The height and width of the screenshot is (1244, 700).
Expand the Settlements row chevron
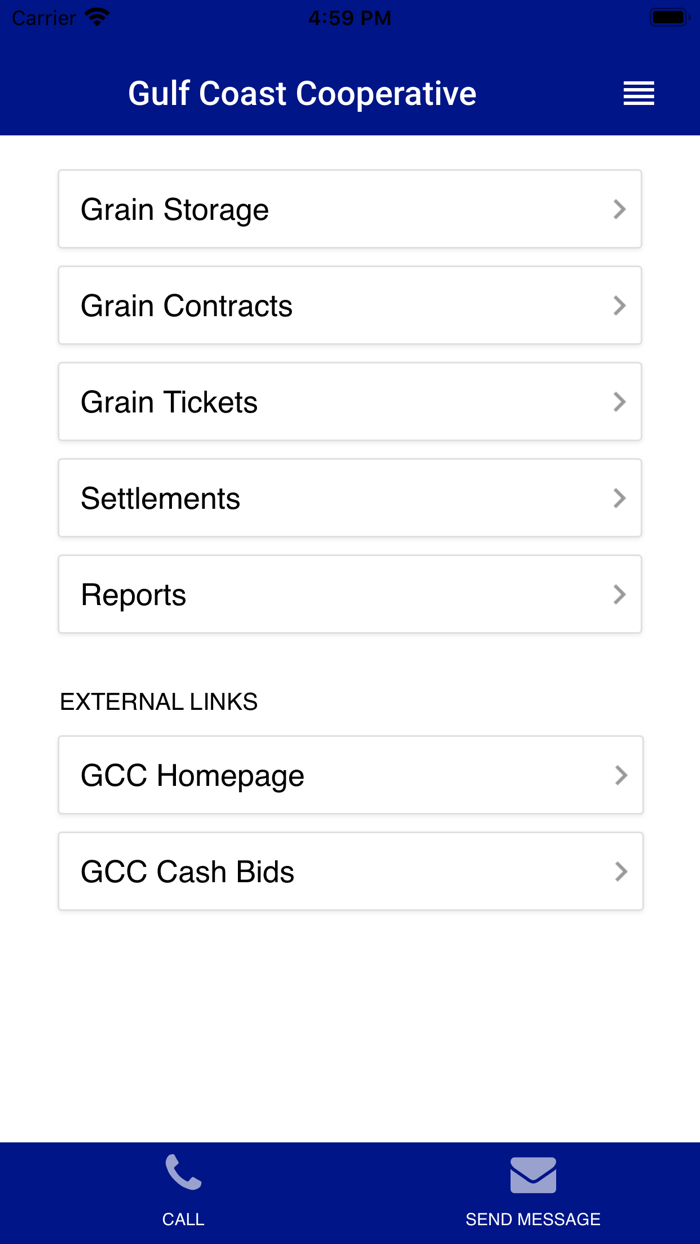point(620,498)
